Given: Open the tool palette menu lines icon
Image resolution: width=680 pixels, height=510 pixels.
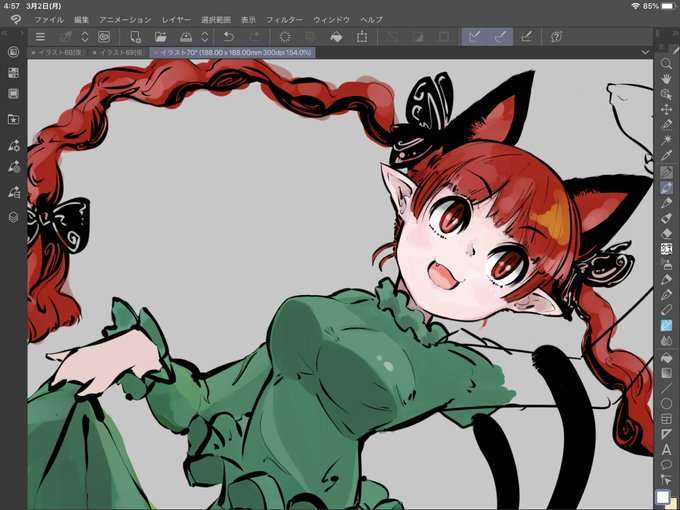Looking at the screenshot, I should click(x=661, y=47).
